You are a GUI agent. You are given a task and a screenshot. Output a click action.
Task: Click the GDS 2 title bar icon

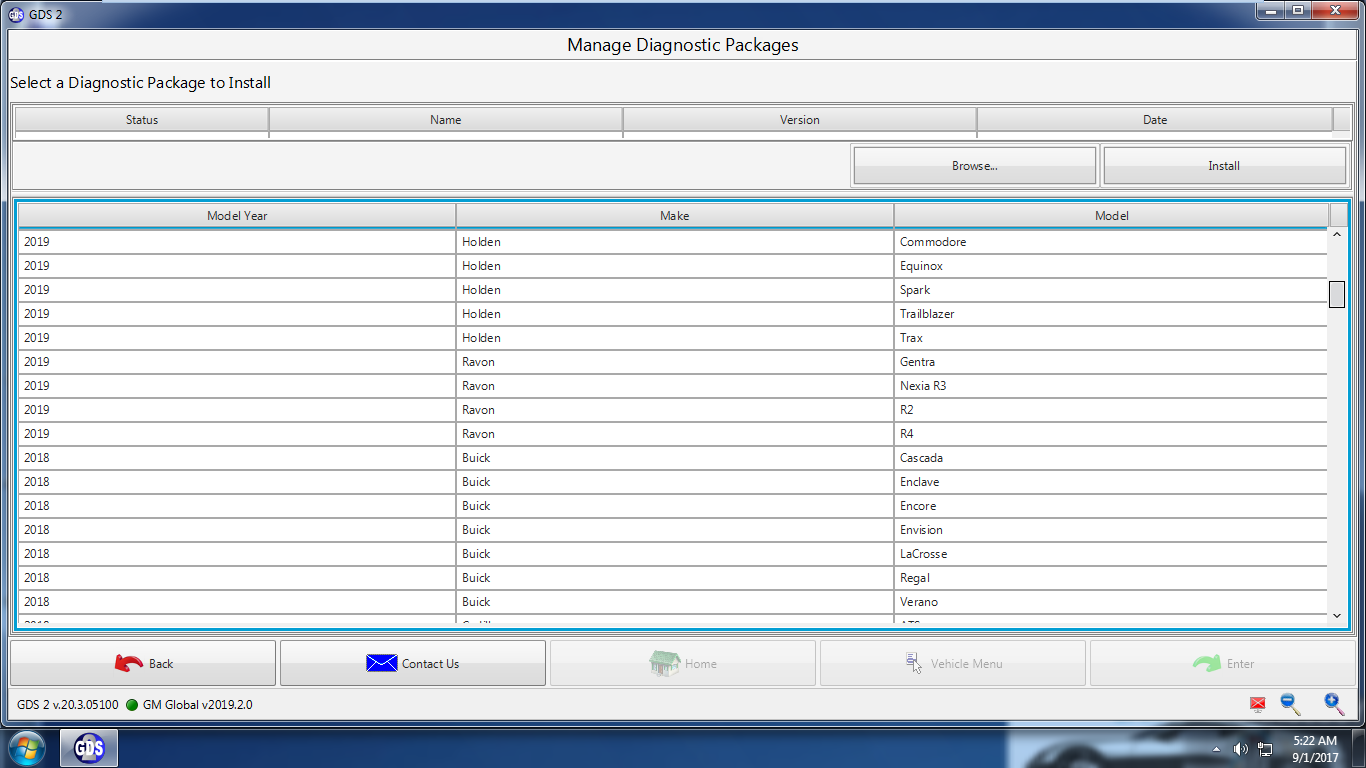(x=16, y=14)
